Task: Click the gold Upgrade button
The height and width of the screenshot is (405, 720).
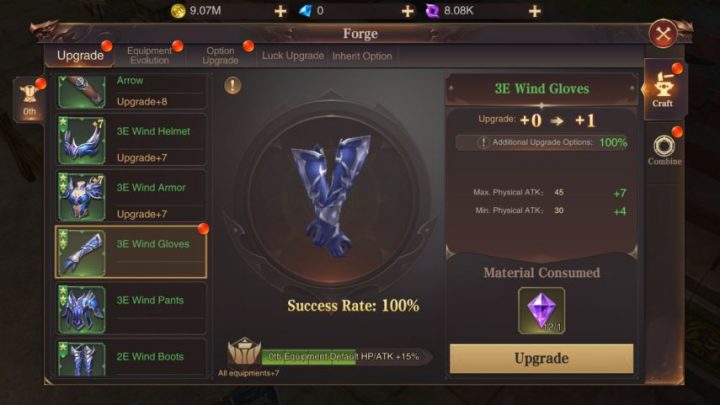Action: [x=541, y=358]
